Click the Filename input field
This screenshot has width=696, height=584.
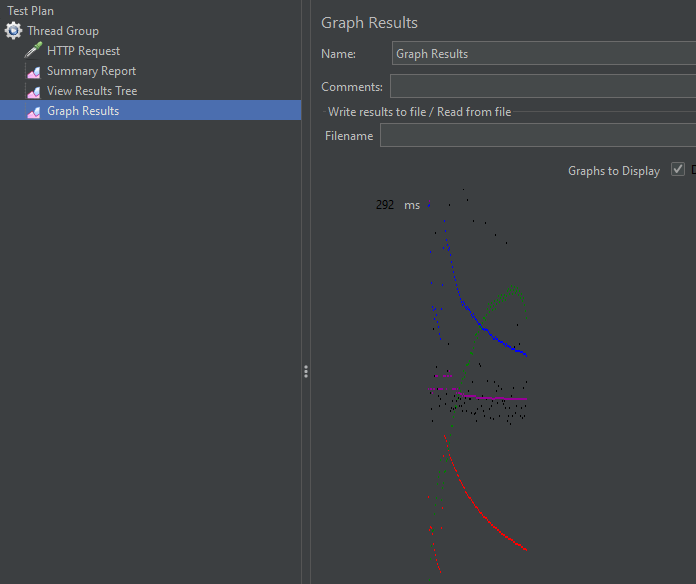(538, 135)
